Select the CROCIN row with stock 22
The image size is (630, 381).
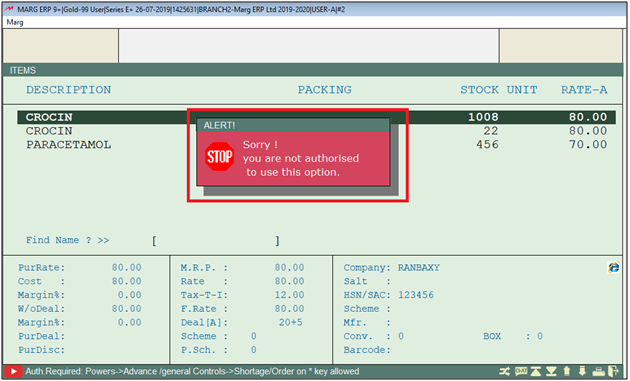pyautogui.click(x=316, y=131)
